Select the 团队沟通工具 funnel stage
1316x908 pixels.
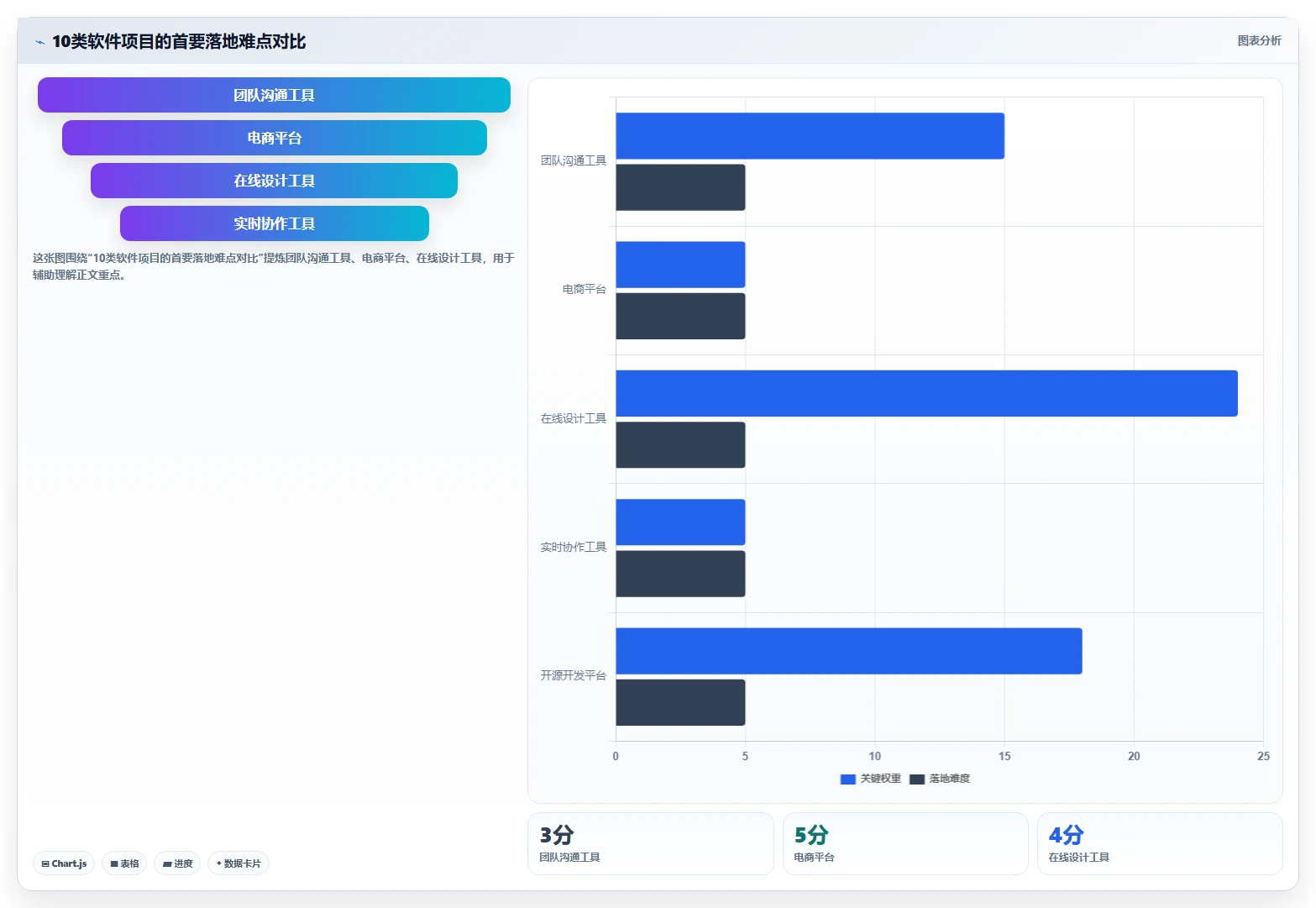(x=274, y=95)
